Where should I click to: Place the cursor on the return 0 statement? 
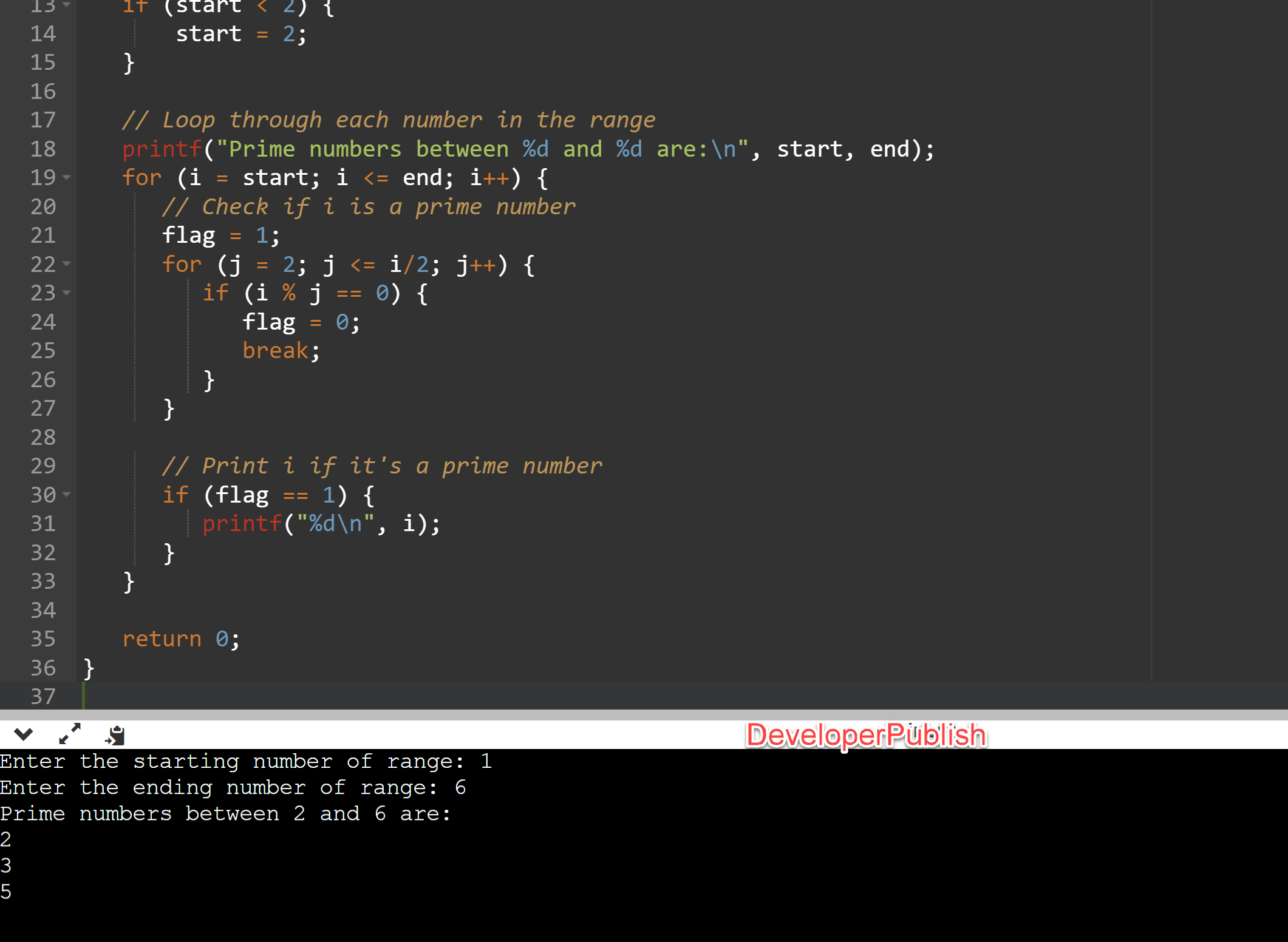(x=181, y=639)
